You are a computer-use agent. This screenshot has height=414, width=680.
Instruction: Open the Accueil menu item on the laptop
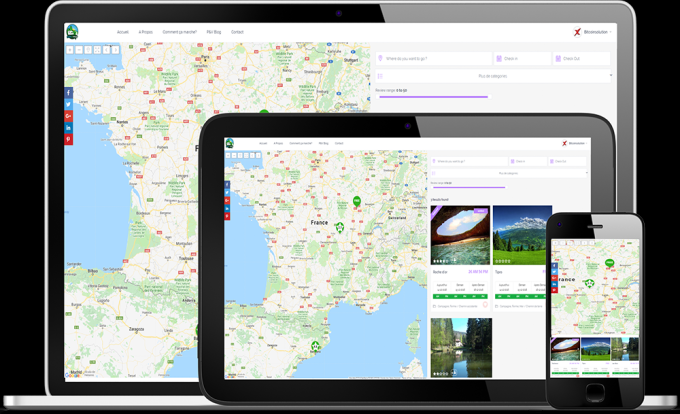pyautogui.click(x=123, y=32)
